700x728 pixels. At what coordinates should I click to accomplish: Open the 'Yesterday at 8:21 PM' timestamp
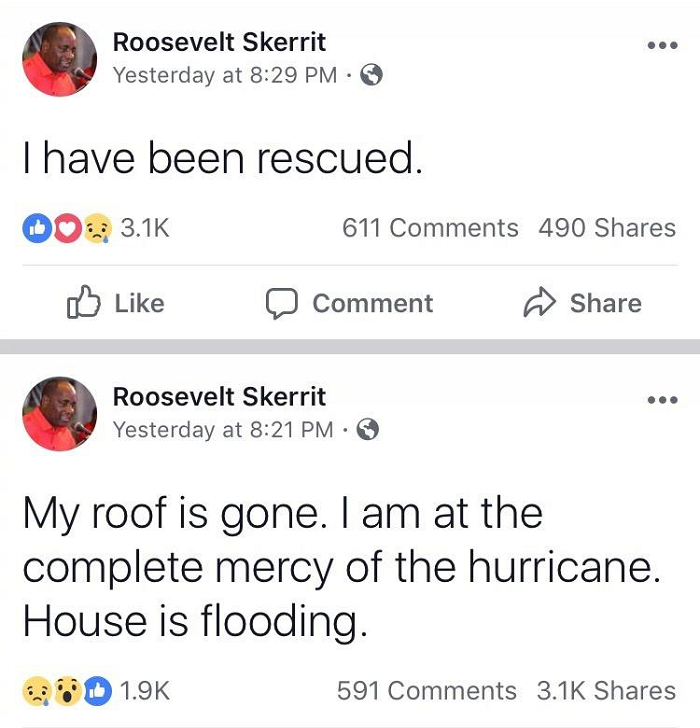223,429
